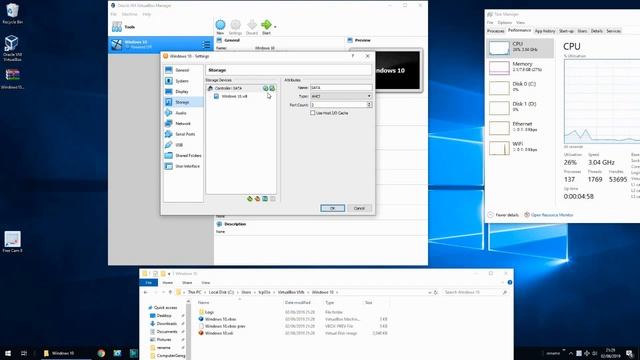This screenshot has height=360, width=640.
Task: Switch to App history tab in Task Manager
Action: point(544,31)
